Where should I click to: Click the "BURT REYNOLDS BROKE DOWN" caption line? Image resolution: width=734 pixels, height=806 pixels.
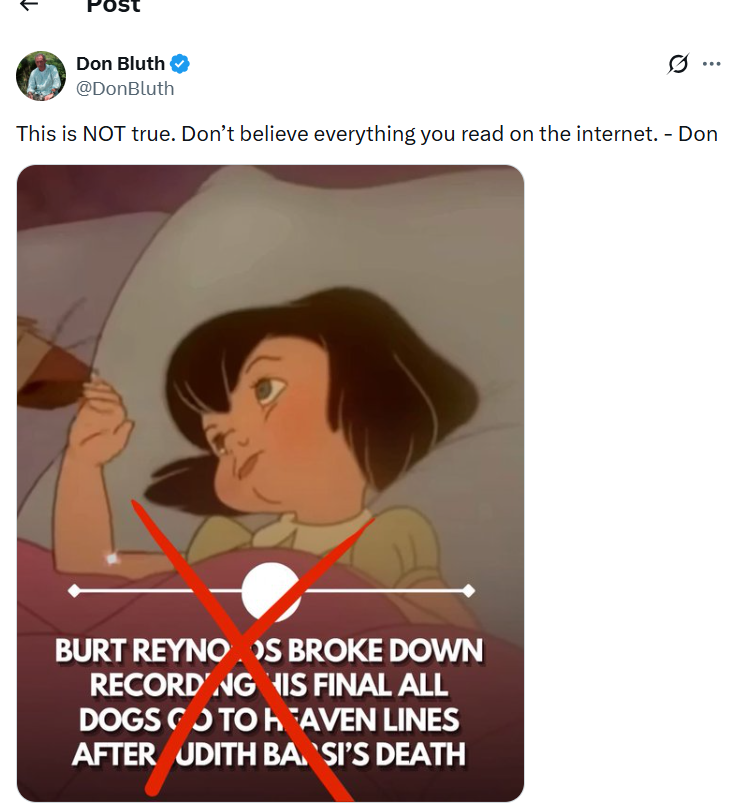click(269, 651)
